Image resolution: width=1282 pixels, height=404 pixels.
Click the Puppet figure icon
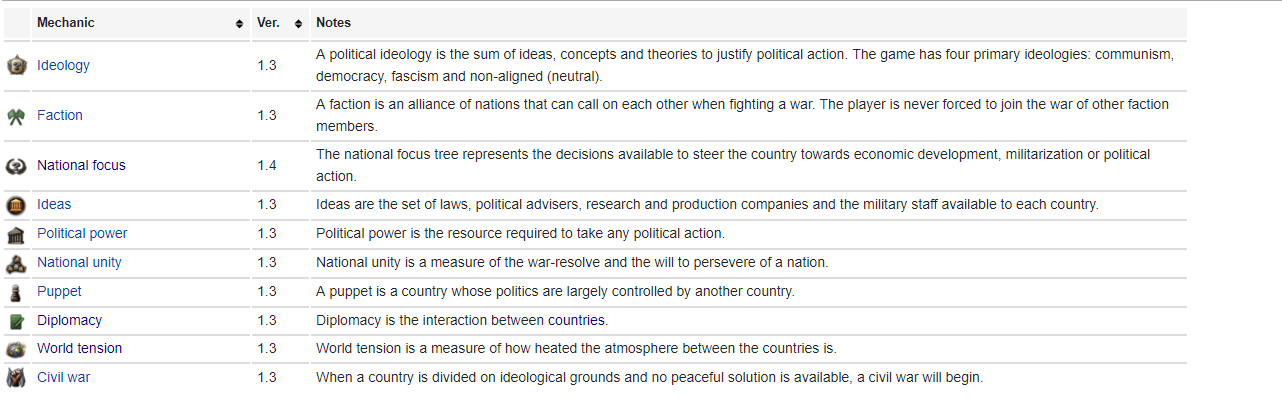point(16,292)
